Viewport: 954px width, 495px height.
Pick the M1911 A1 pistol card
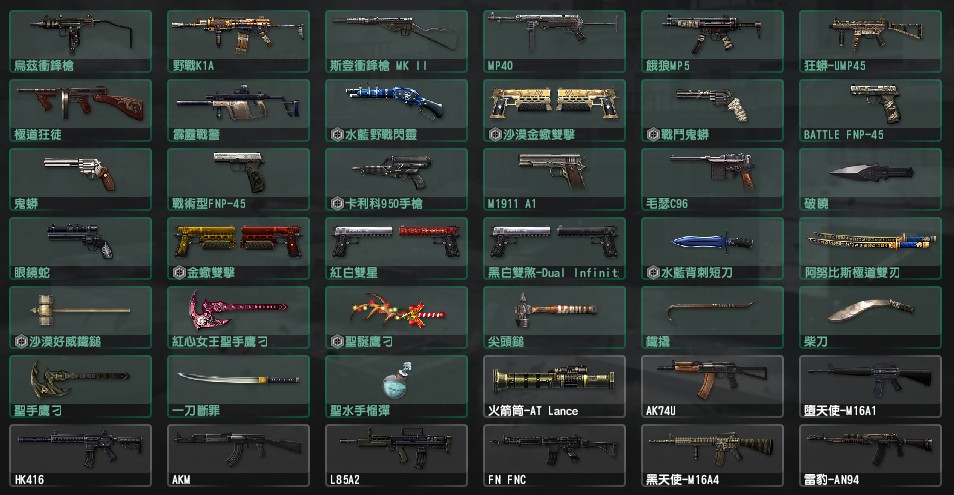click(554, 179)
